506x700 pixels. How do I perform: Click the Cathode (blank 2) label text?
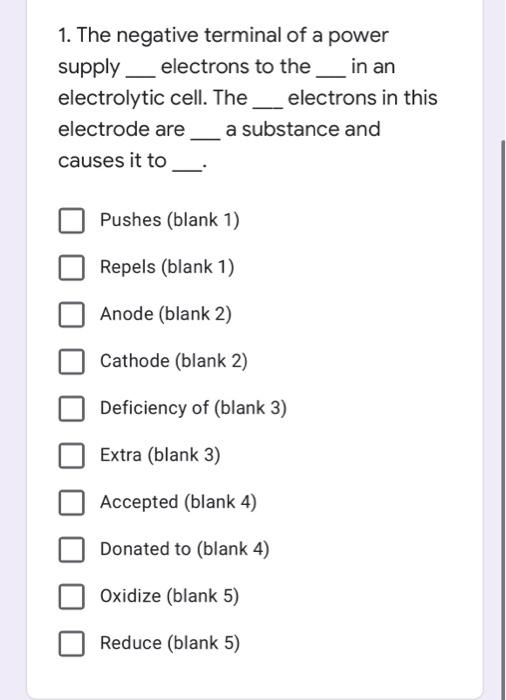coord(174,361)
